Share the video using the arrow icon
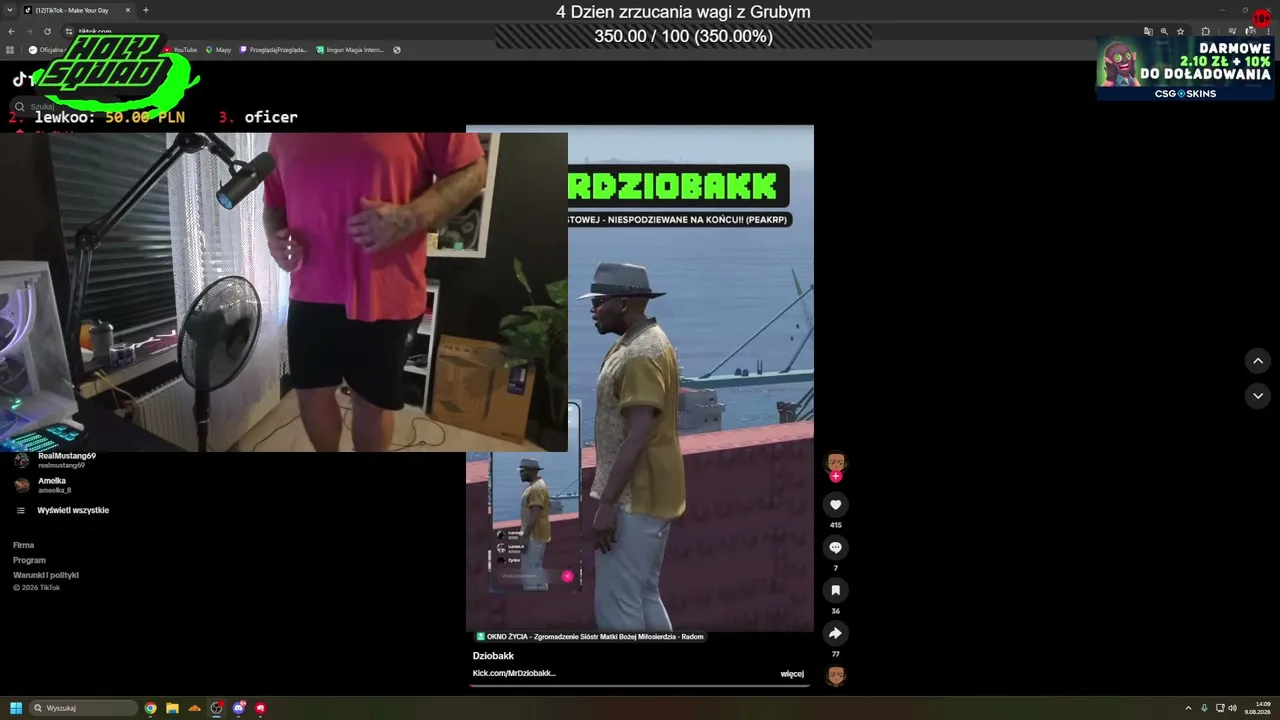The width and height of the screenshot is (1280, 720). click(x=836, y=633)
